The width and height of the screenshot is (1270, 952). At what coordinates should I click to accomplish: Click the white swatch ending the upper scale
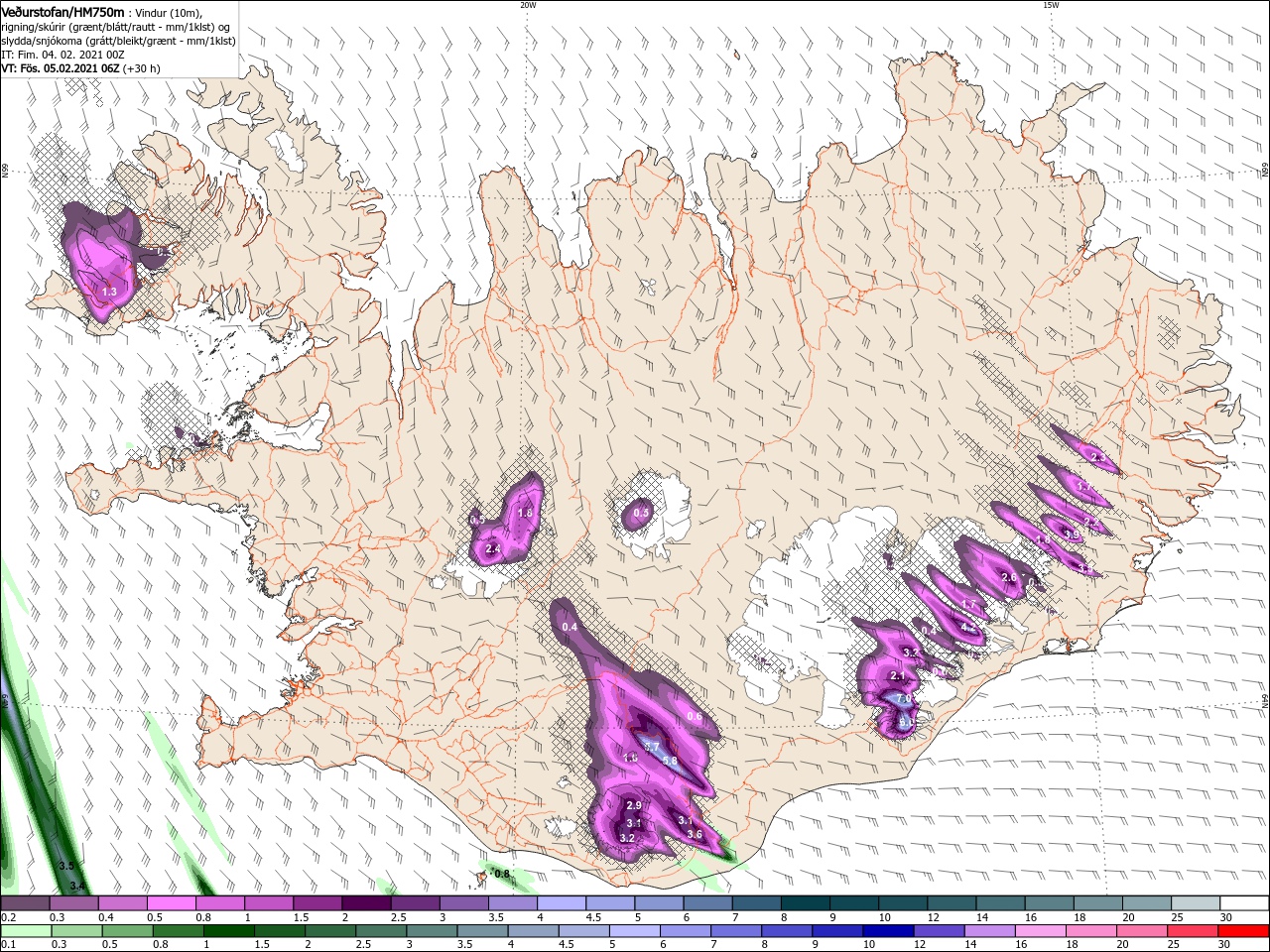tap(1243, 903)
